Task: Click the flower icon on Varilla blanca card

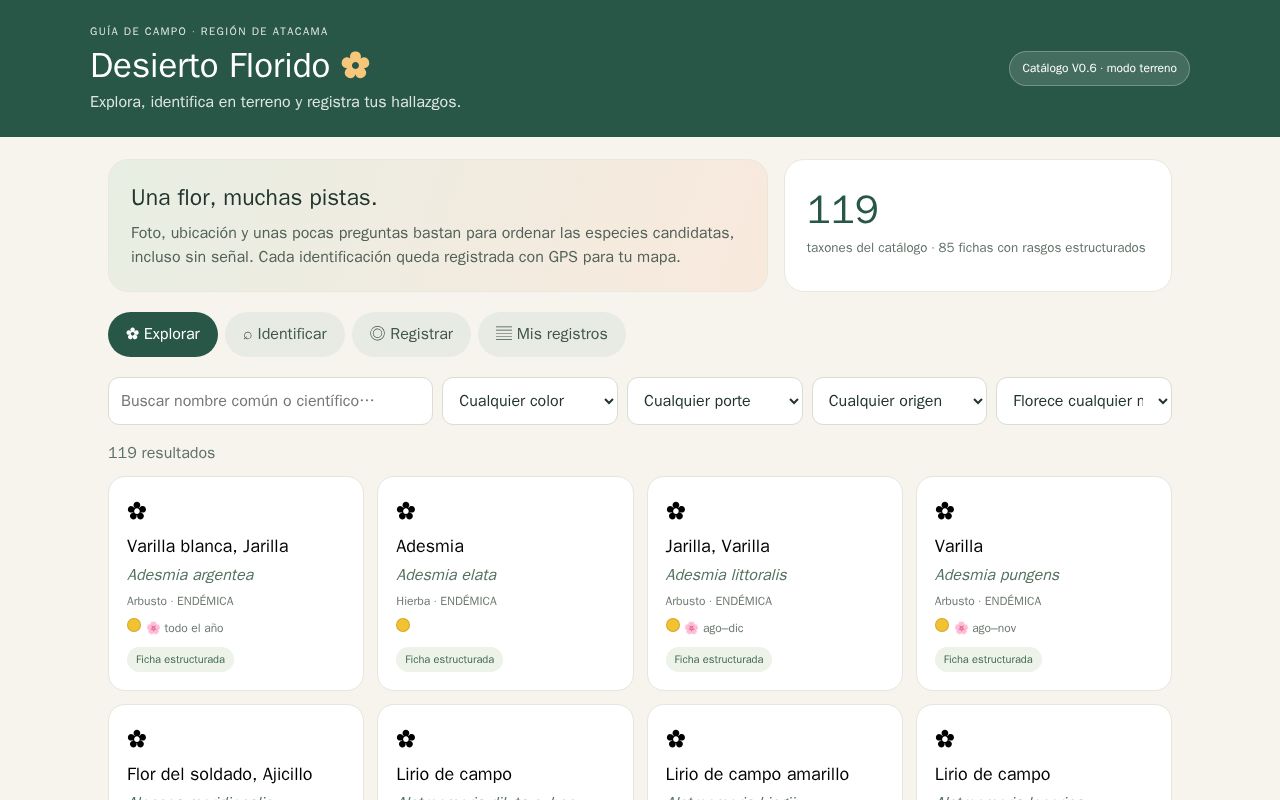Action: pos(137,511)
